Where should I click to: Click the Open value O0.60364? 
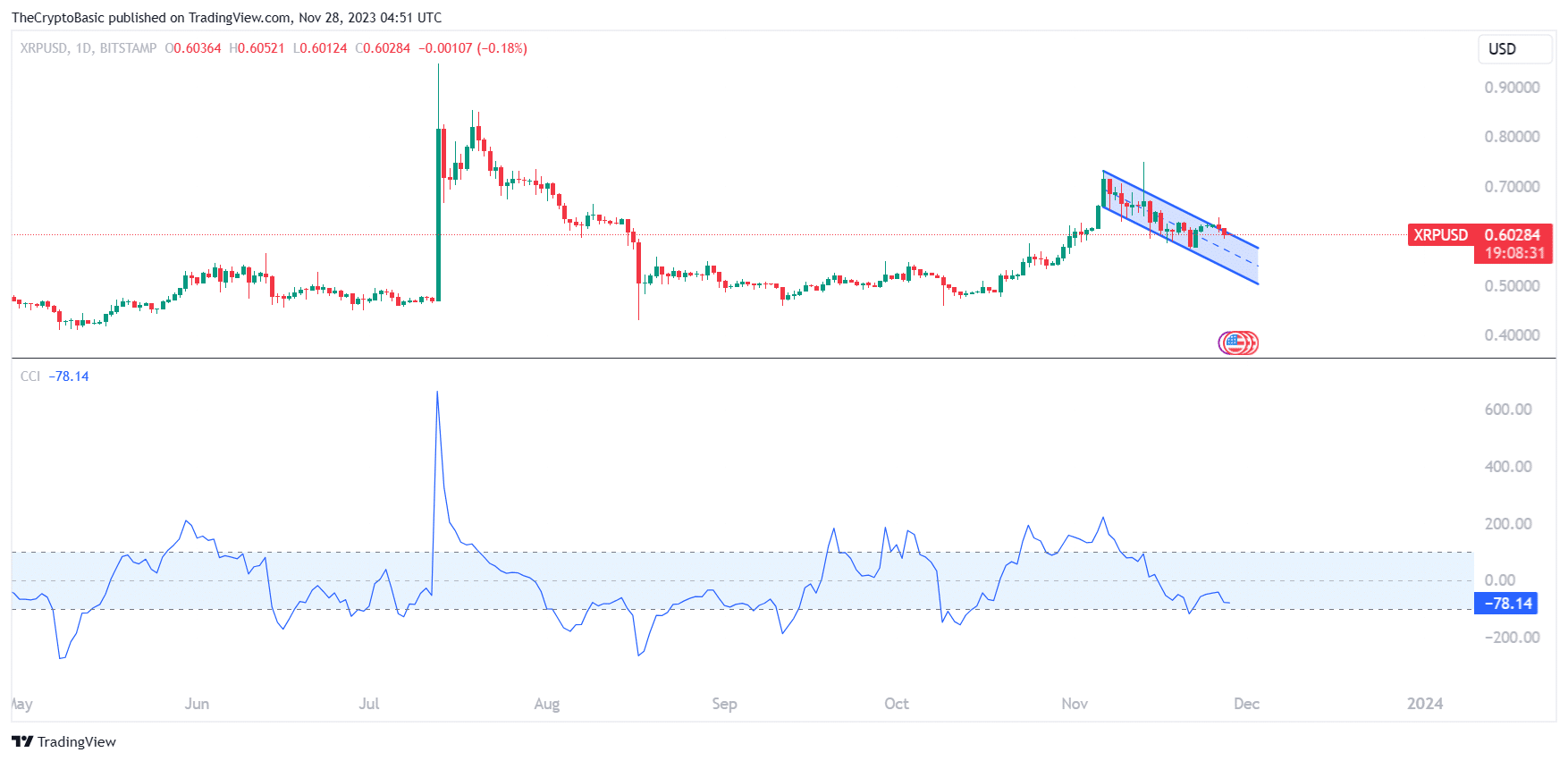193,48
